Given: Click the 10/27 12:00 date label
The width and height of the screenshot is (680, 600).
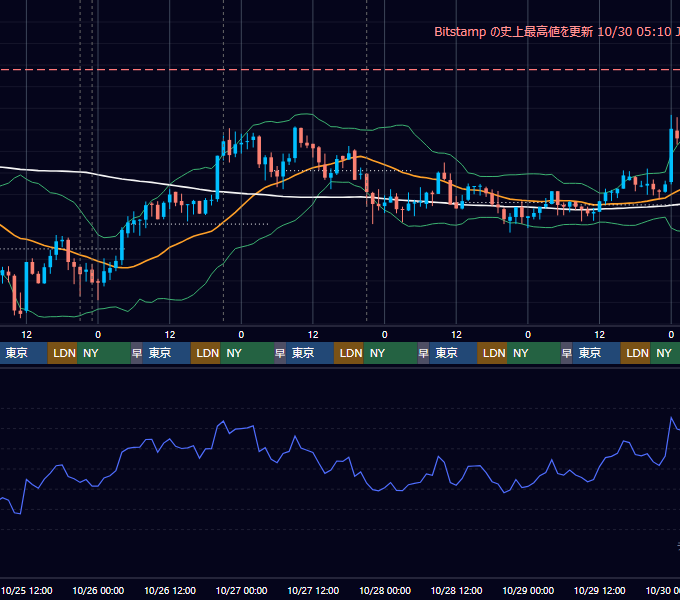Looking at the screenshot, I should coord(313,590).
